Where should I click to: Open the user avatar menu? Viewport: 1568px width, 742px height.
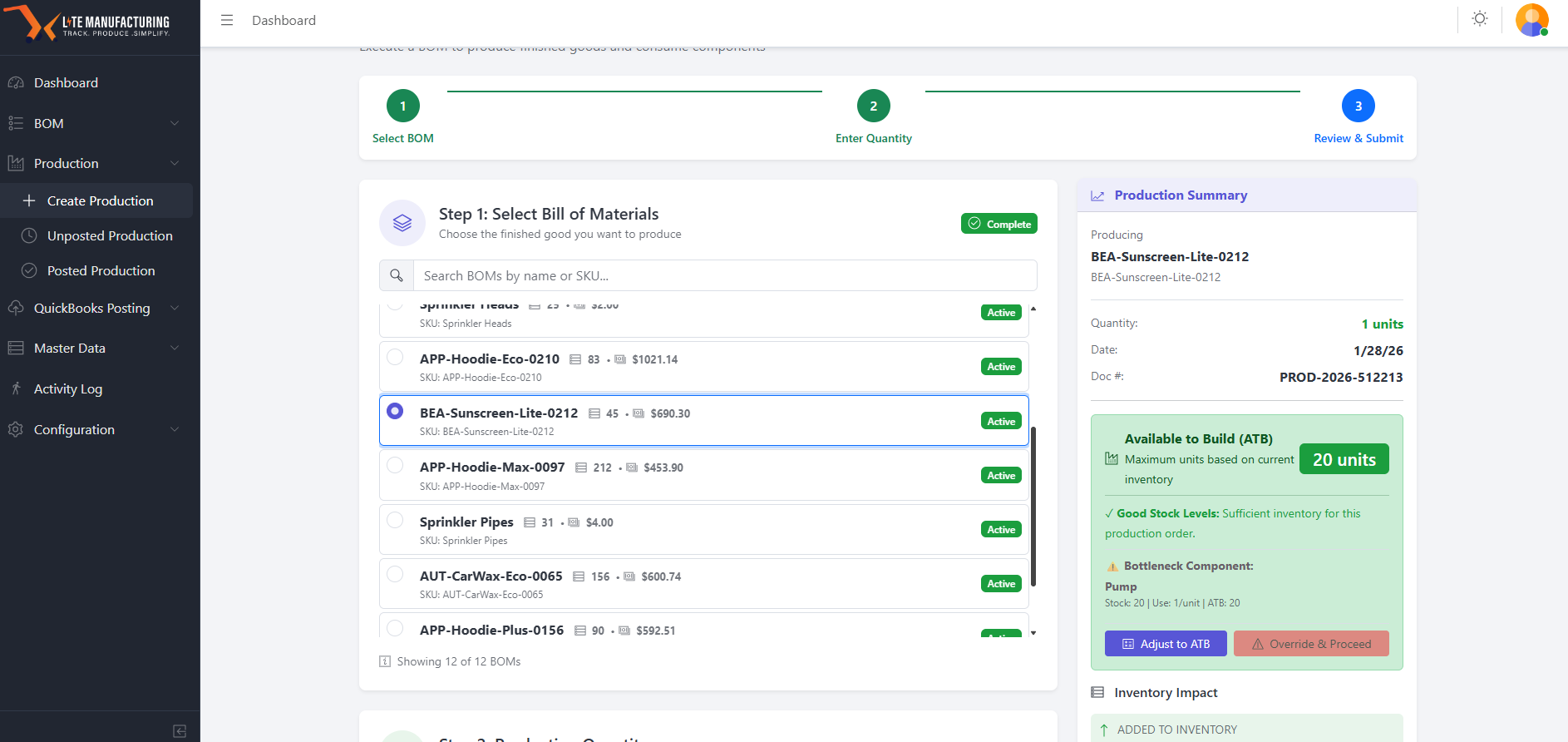click(x=1531, y=20)
